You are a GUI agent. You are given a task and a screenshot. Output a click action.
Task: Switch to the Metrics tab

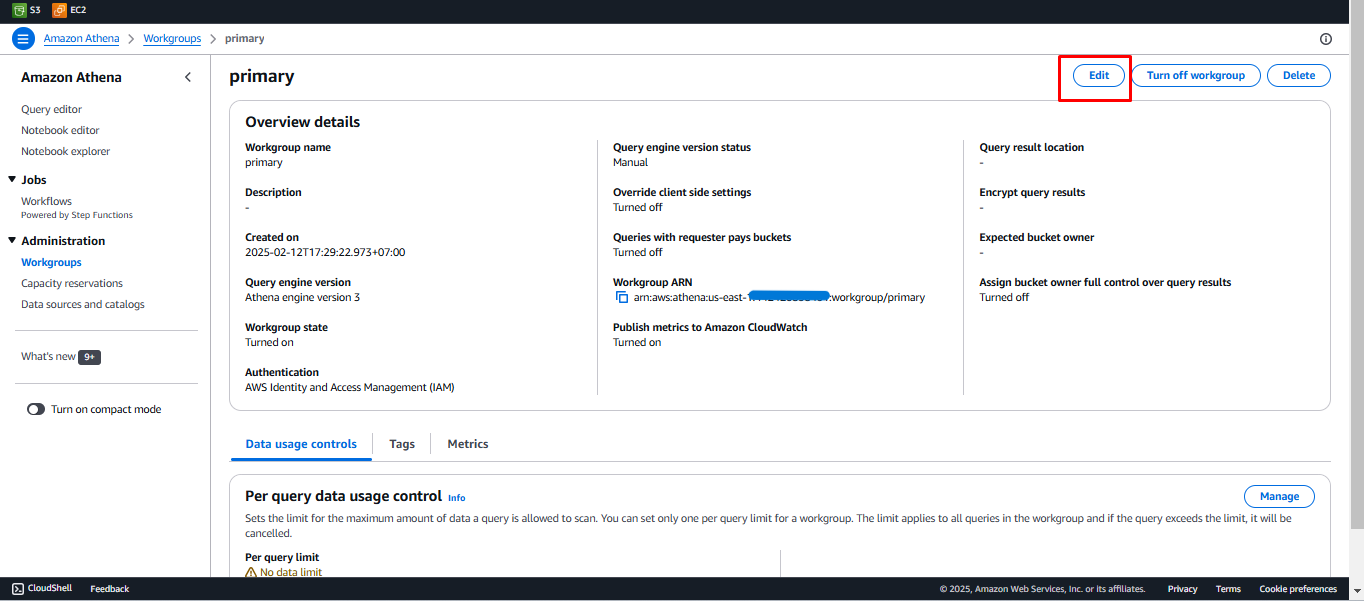tap(467, 444)
